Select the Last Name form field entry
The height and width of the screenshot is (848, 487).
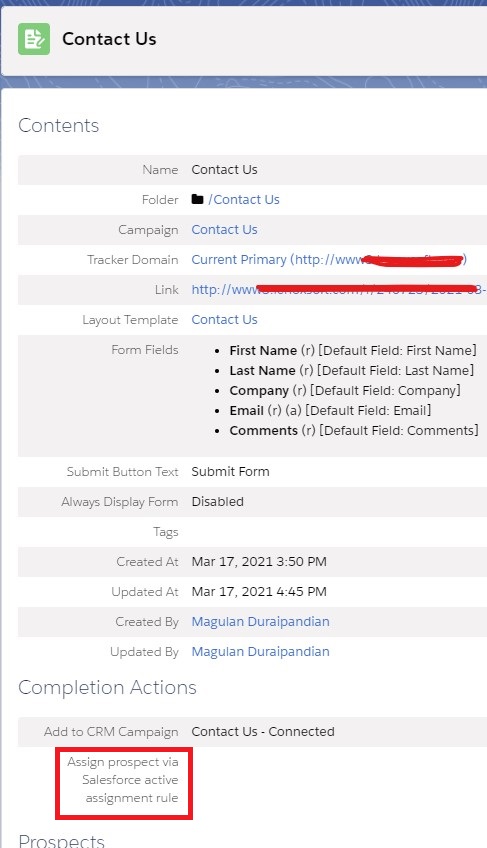[352, 370]
